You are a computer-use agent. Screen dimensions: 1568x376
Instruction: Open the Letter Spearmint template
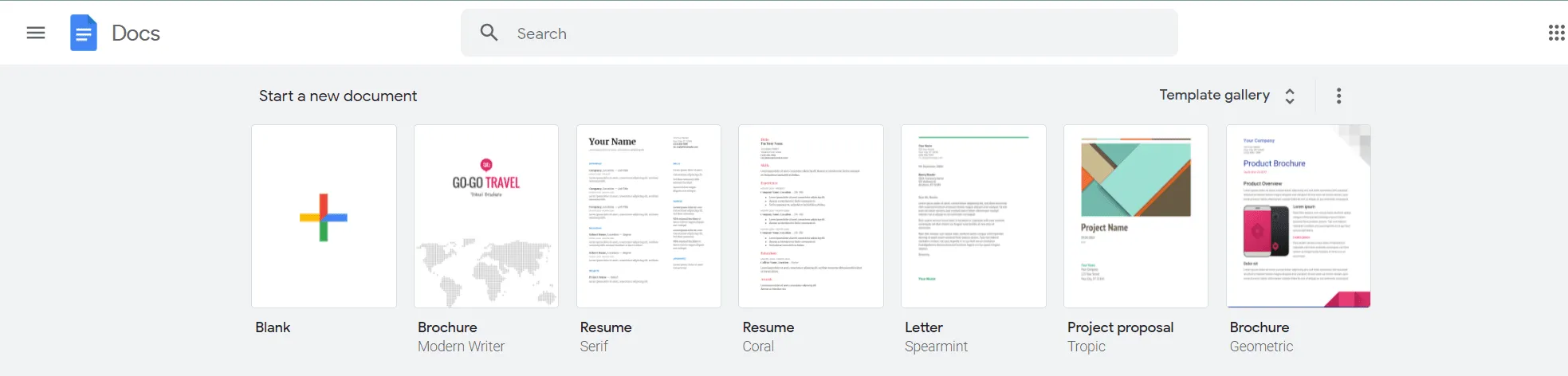[x=973, y=216]
